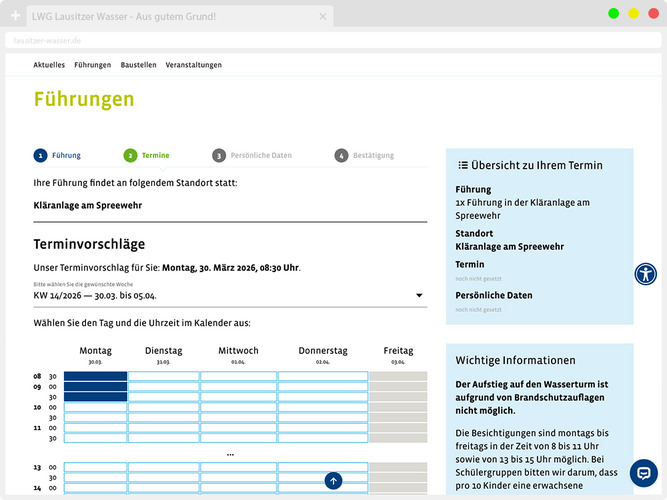Open a new browser tab
Viewport: 667px width, 500px height.
15,17
